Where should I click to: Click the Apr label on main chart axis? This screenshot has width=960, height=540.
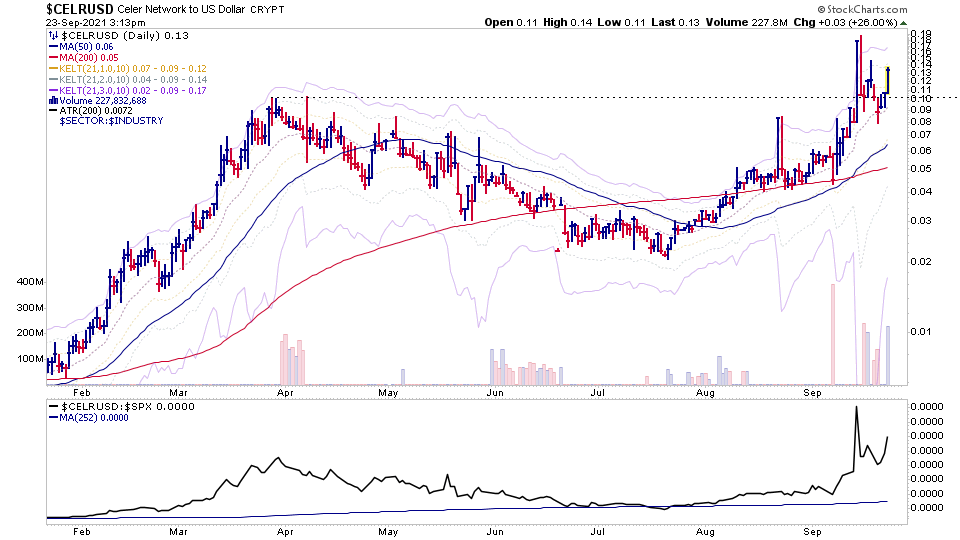(x=285, y=392)
